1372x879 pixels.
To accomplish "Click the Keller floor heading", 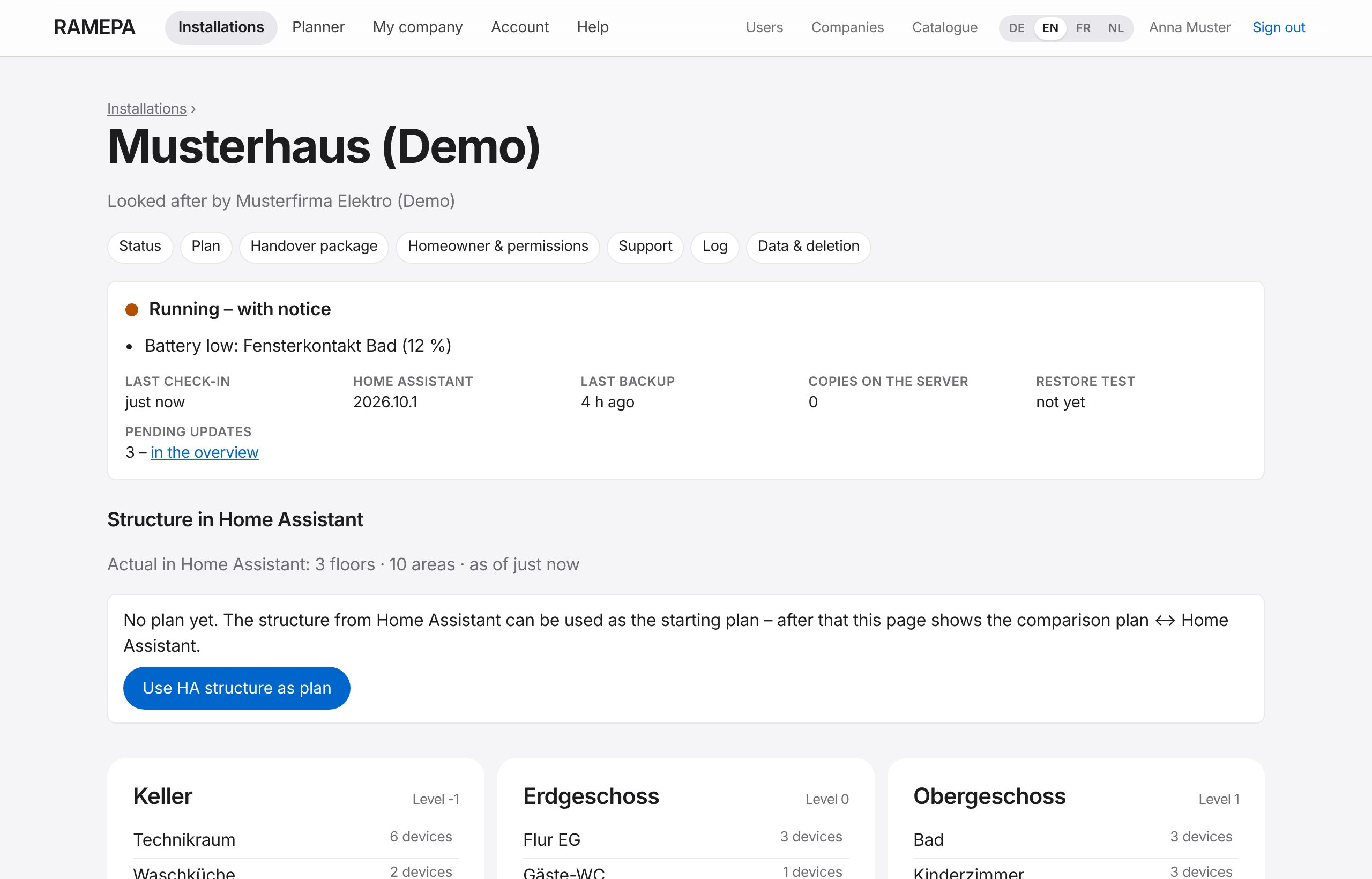I will point(162,796).
